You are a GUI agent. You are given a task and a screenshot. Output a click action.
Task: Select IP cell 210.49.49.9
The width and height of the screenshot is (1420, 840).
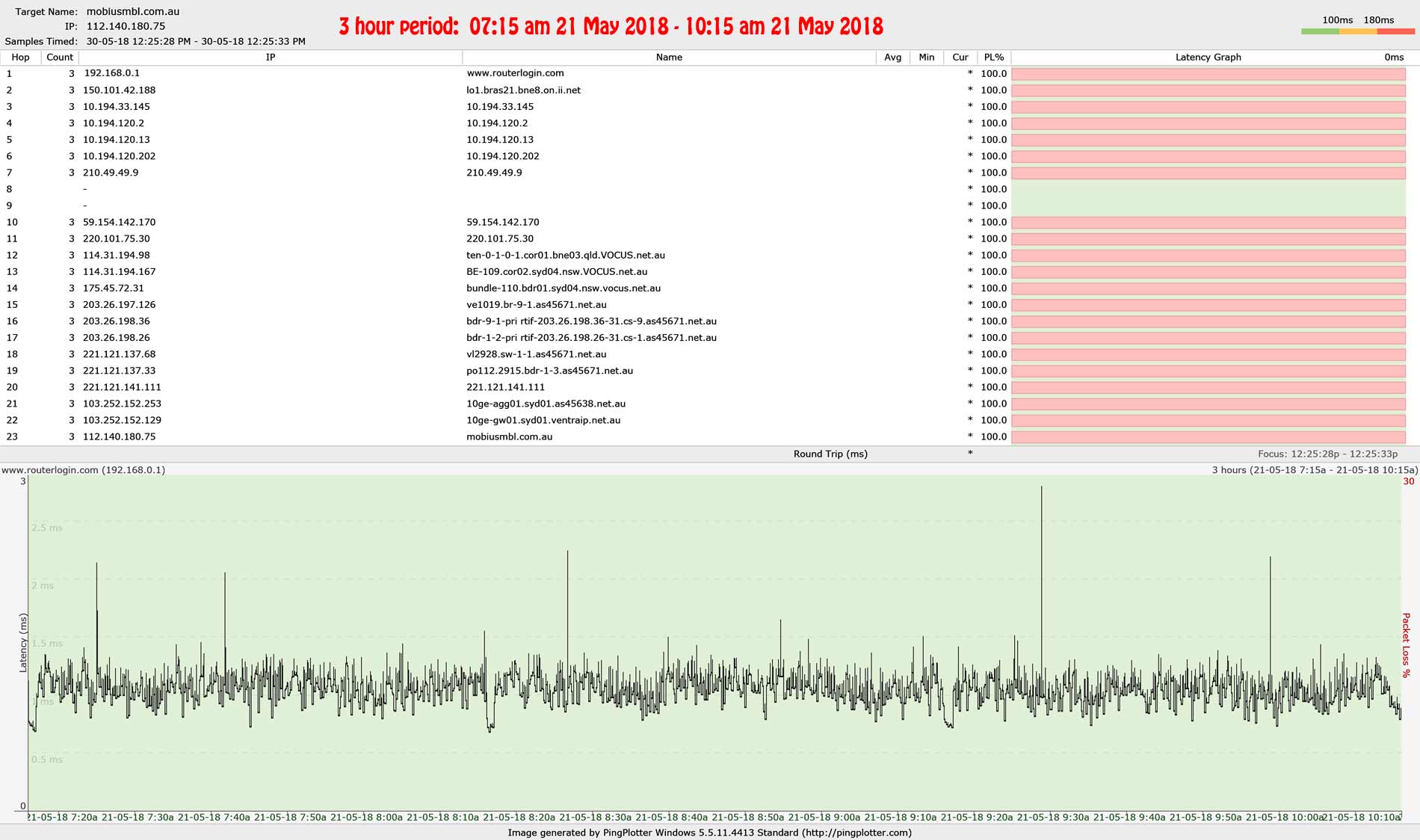111,172
